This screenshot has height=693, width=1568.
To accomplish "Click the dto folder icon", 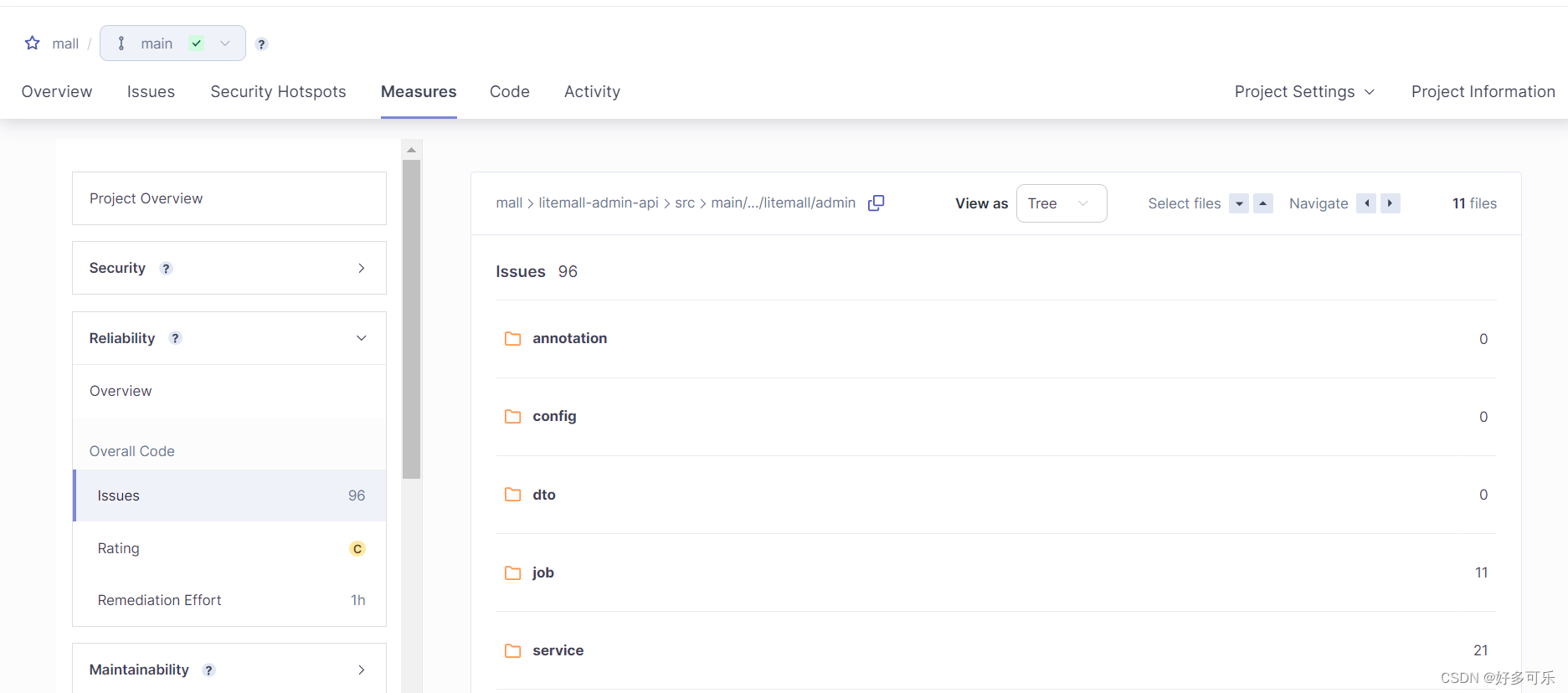I will coord(512,495).
